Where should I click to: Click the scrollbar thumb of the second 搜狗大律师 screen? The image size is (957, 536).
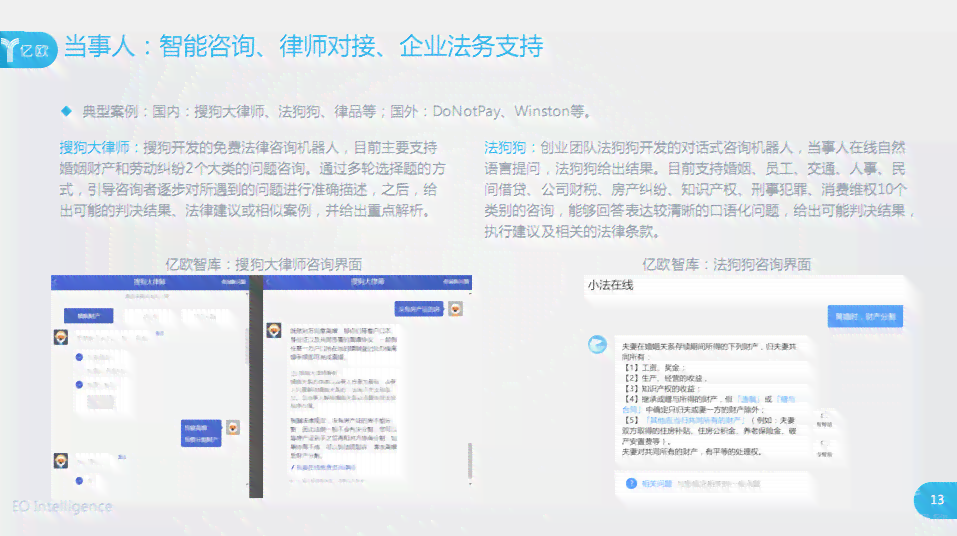pyautogui.click(x=470, y=461)
